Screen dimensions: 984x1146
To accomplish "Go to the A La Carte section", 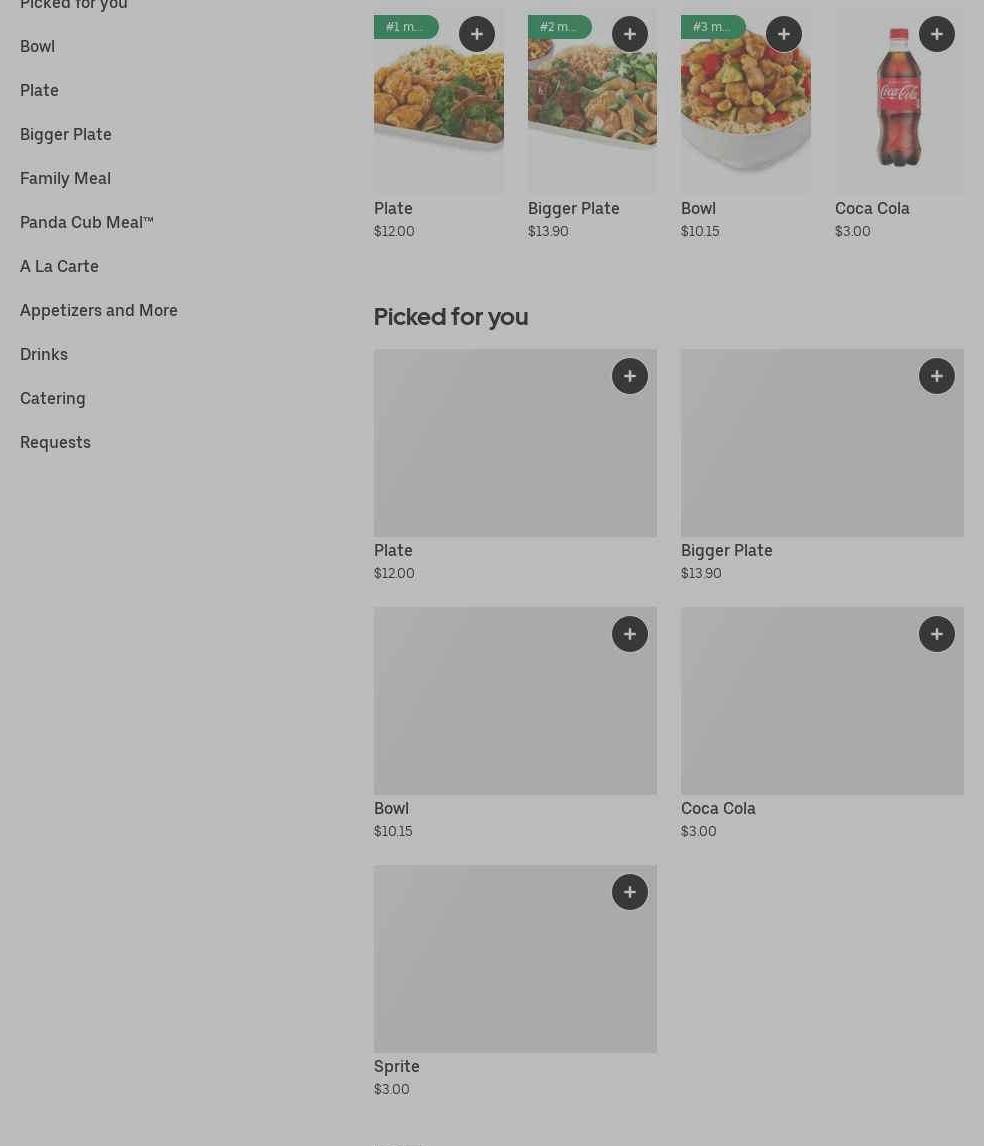I will click(60, 266).
